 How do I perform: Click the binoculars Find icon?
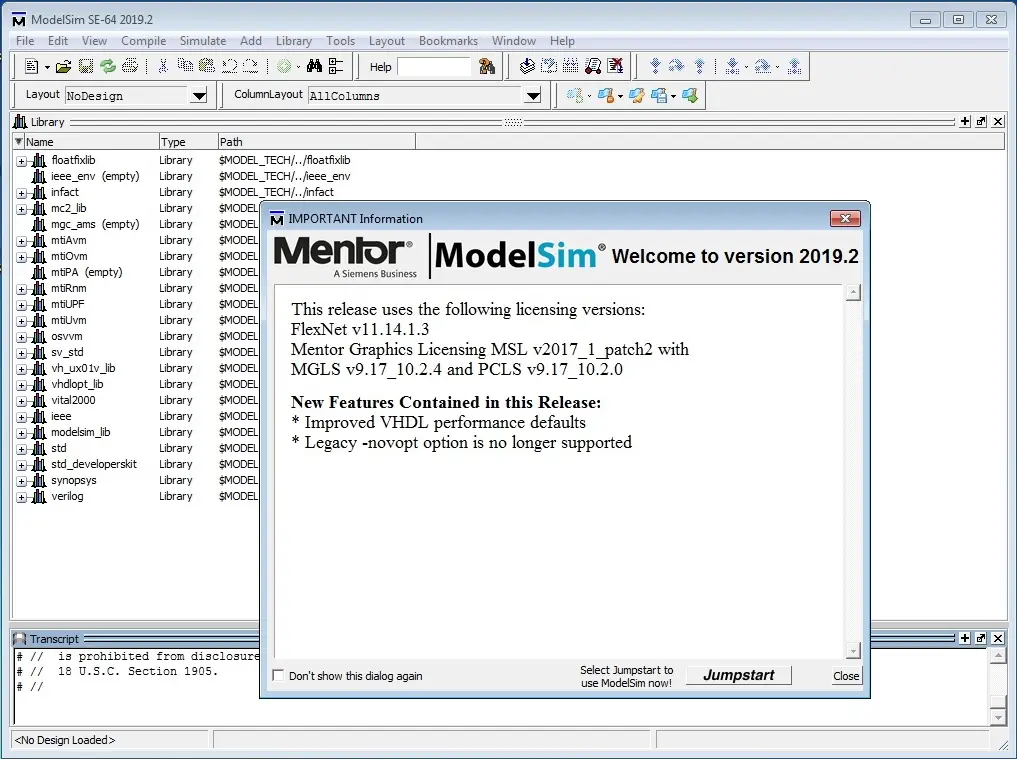point(315,66)
